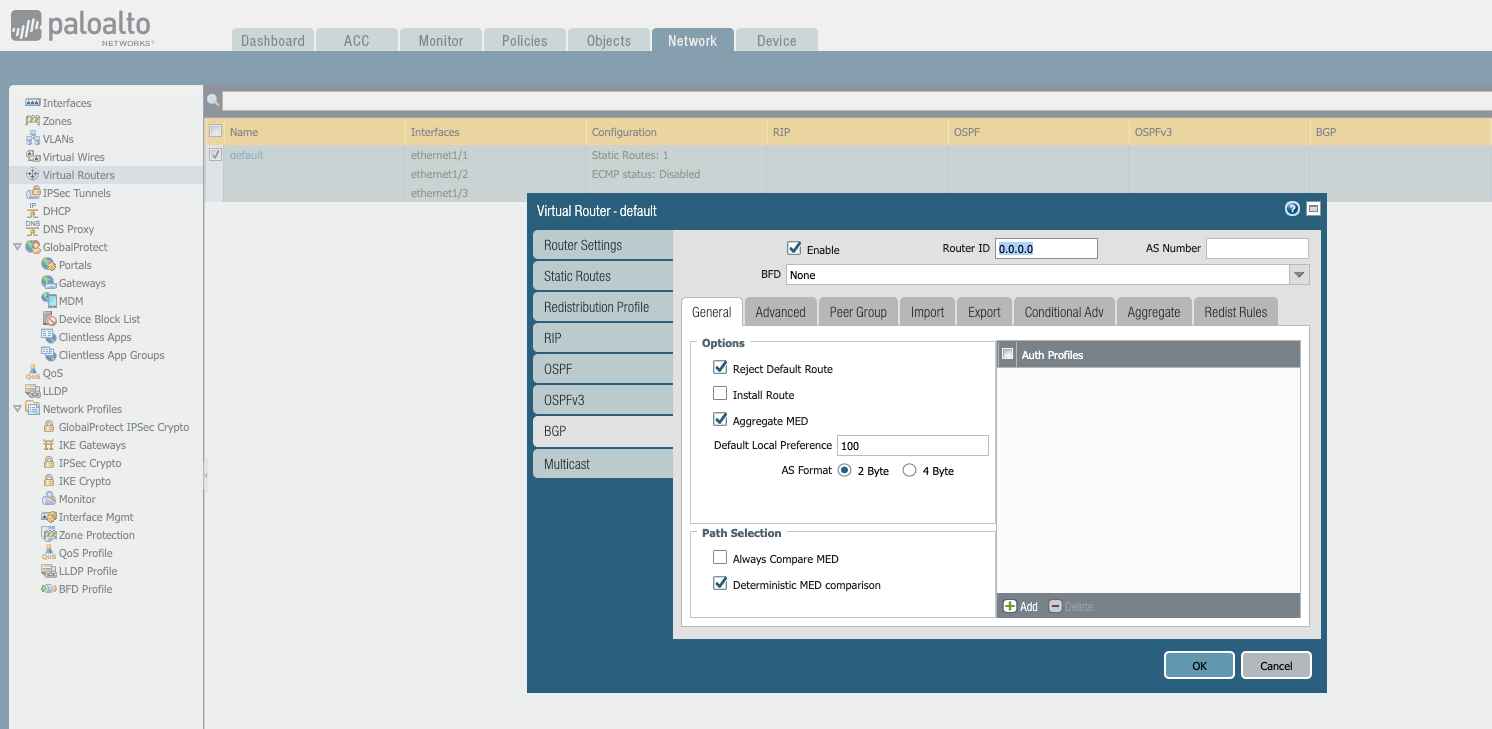Select QoS Profile tree item
The height and width of the screenshot is (729, 1492).
(x=85, y=553)
